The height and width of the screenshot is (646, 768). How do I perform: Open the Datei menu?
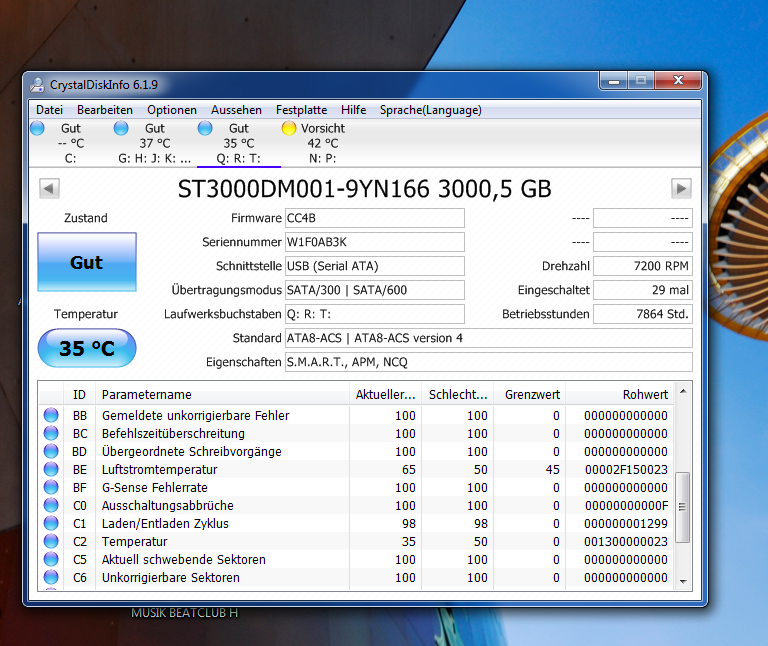(49, 110)
